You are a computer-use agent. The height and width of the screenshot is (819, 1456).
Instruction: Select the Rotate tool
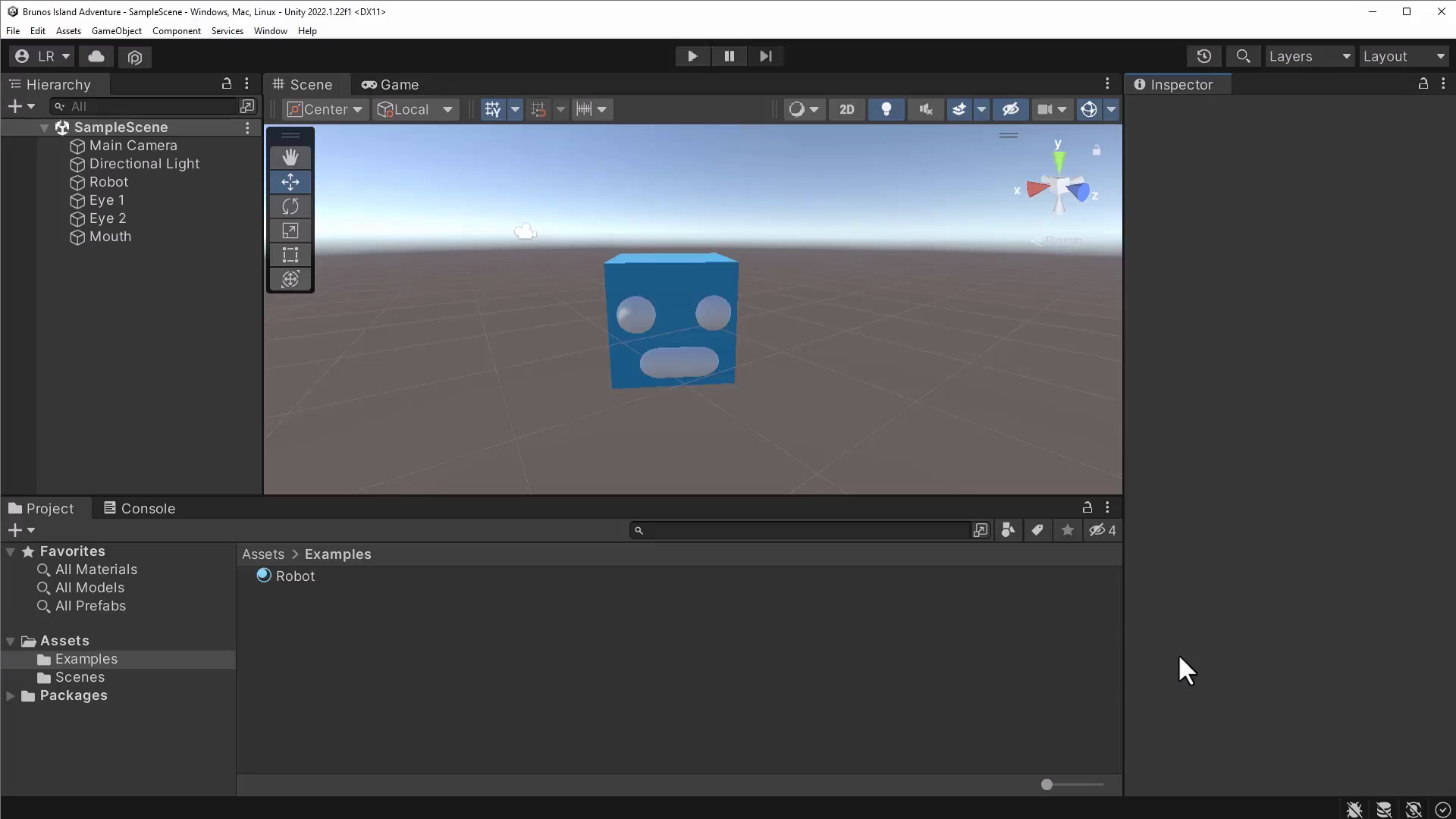click(x=290, y=206)
